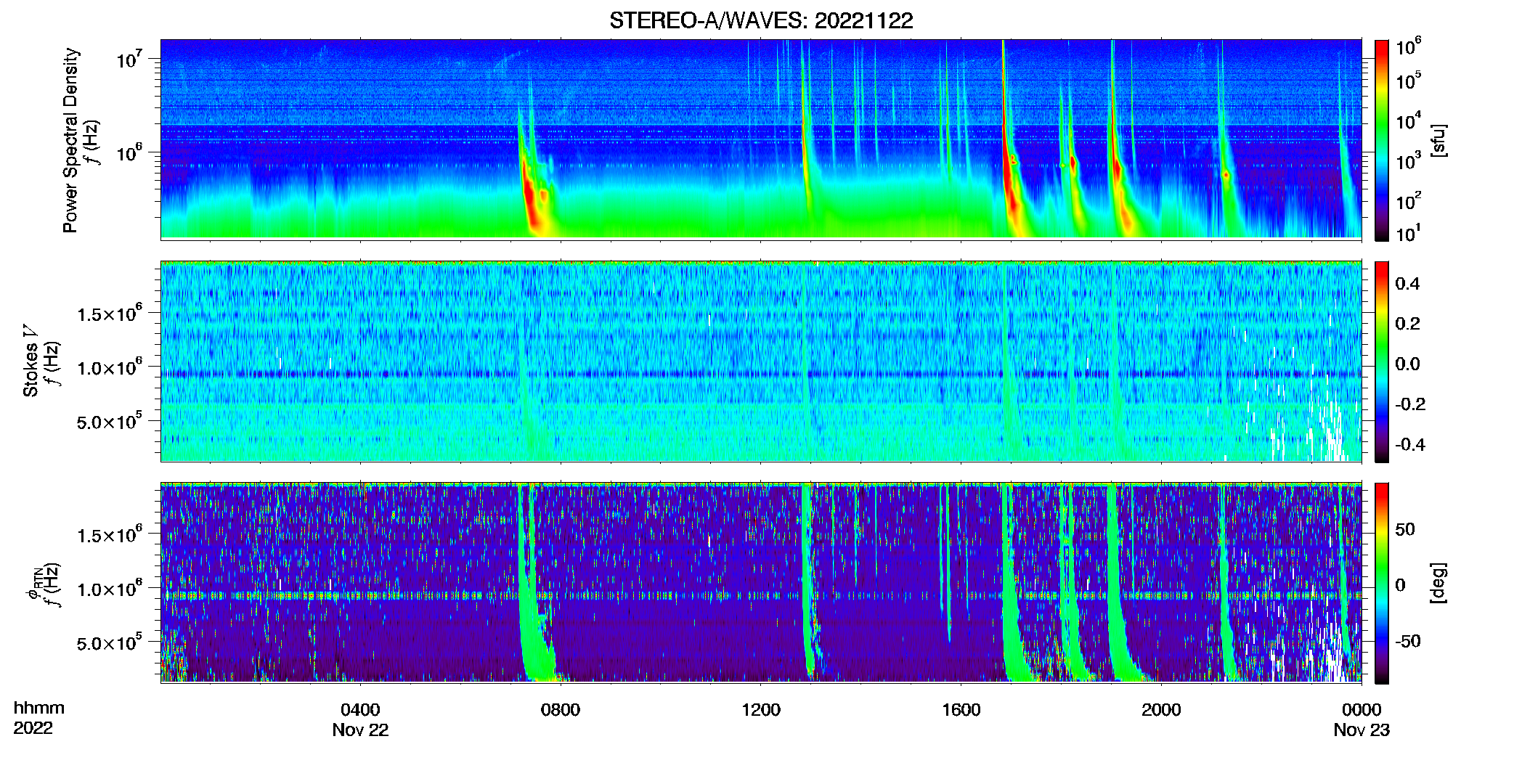1522x784 pixels.
Task: Click the 10^7 frequency tick label
Action: point(129,60)
